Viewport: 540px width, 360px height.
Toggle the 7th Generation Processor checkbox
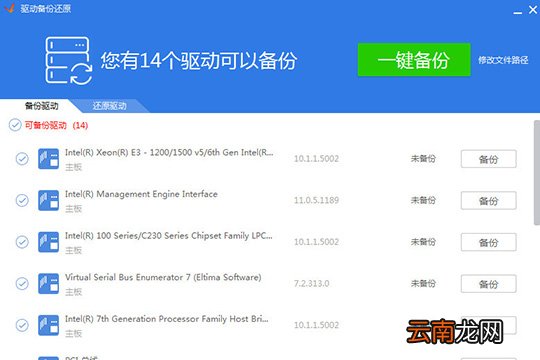(22, 325)
